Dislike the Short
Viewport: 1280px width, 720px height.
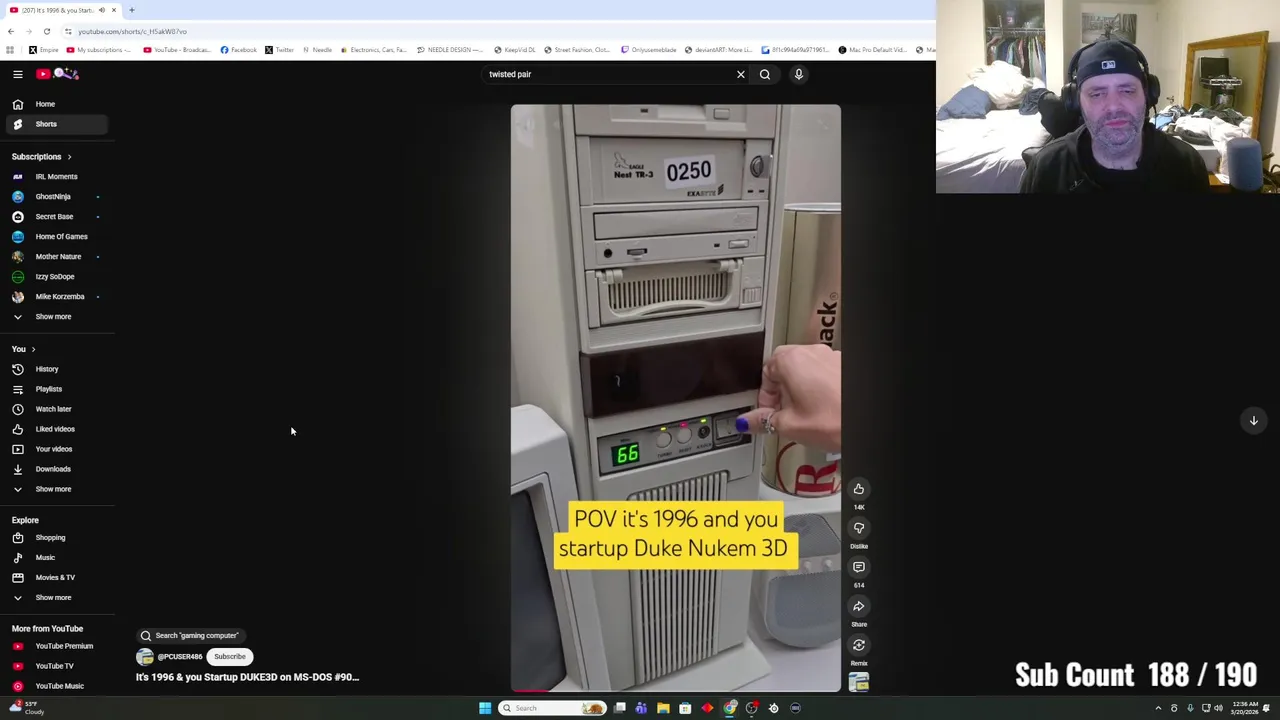click(859, 528)
